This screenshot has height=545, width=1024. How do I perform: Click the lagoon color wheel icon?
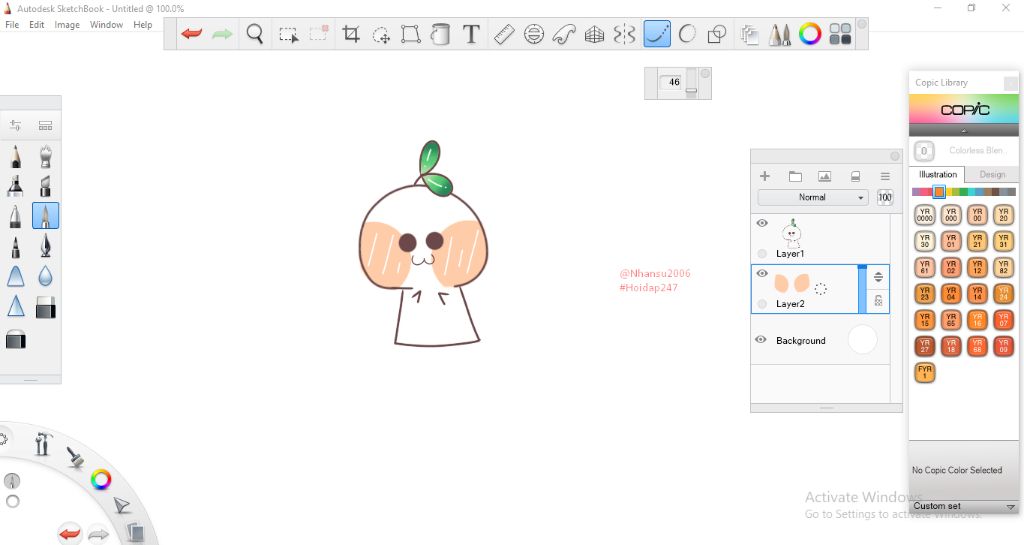point(101,480)
